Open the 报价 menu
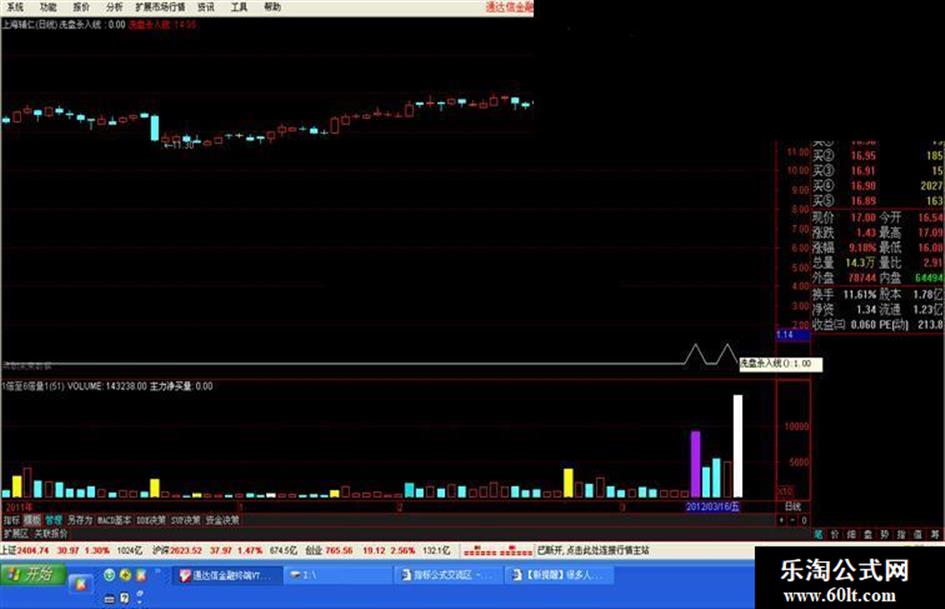 81,7
